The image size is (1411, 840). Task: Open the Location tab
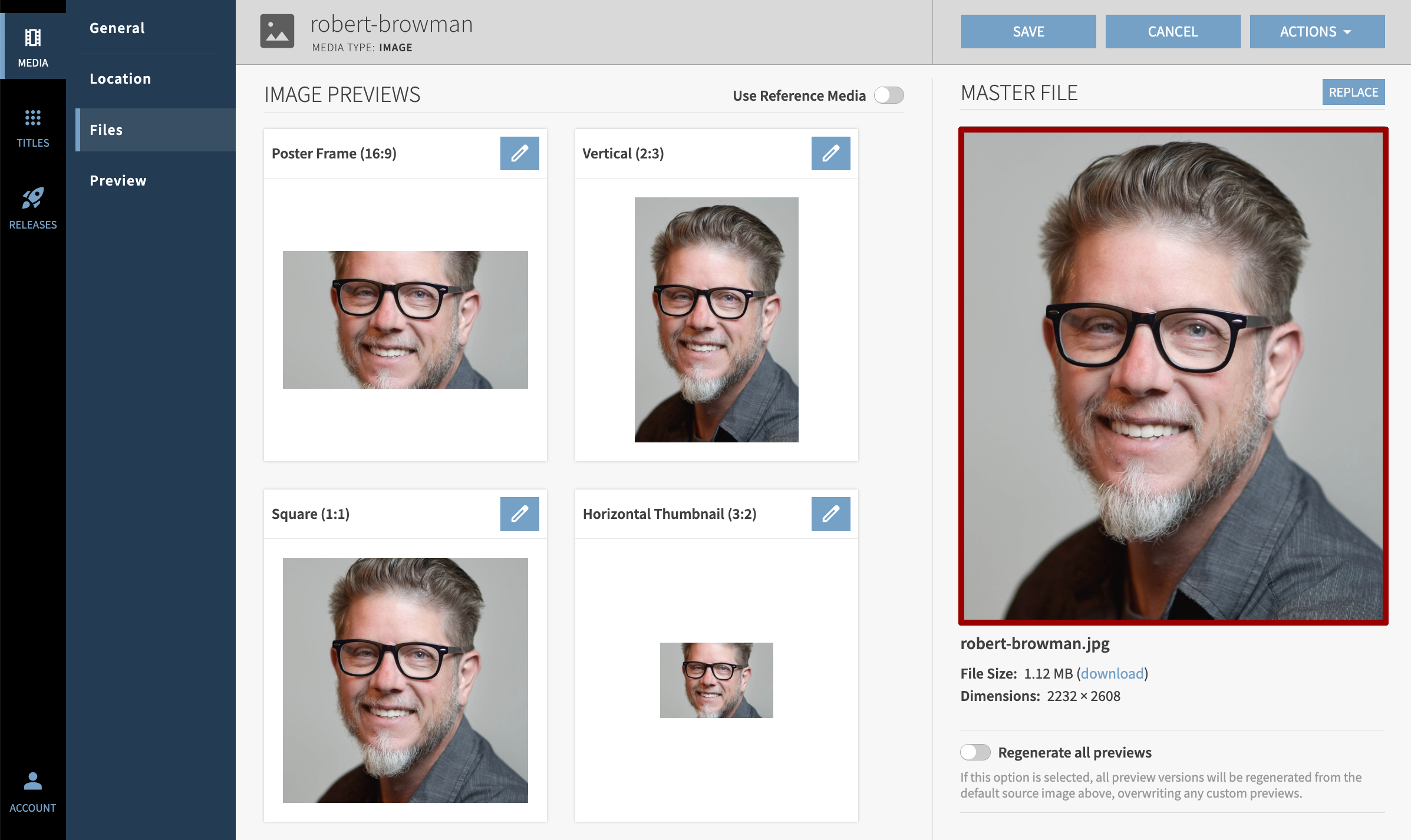[120, 79]
